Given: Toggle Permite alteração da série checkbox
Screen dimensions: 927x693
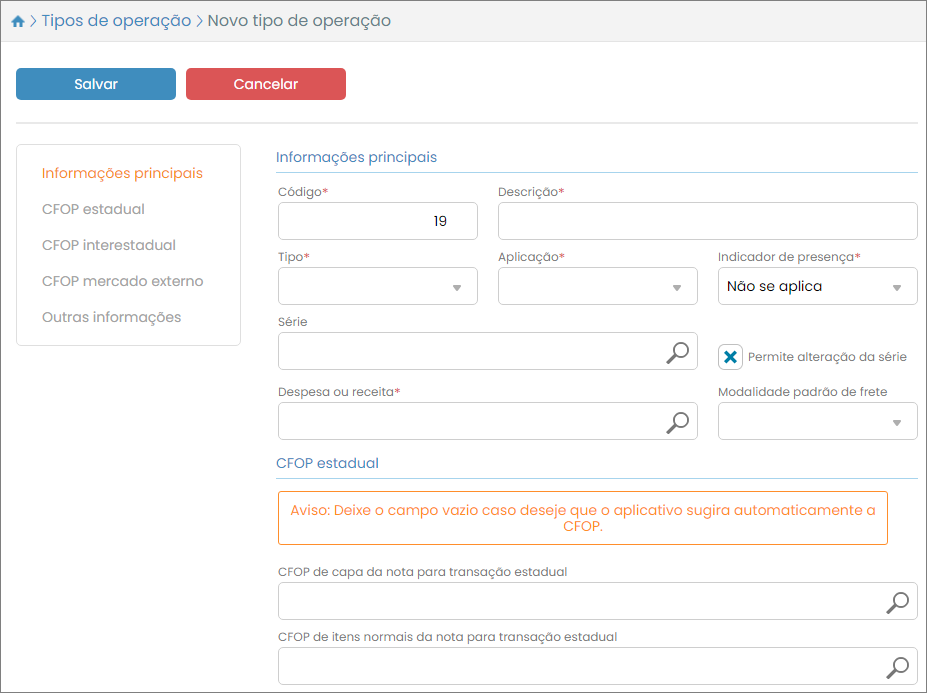Looking at the screenshot, I should pos(731,357).
